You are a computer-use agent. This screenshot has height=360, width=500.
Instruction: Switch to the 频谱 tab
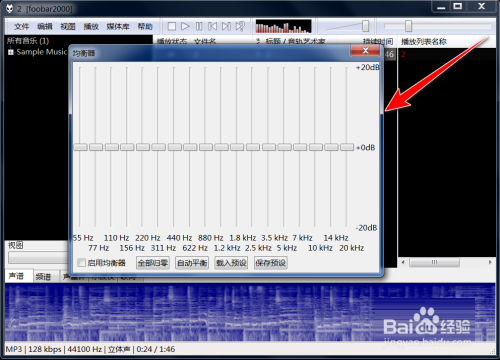[x=43, y=277]
